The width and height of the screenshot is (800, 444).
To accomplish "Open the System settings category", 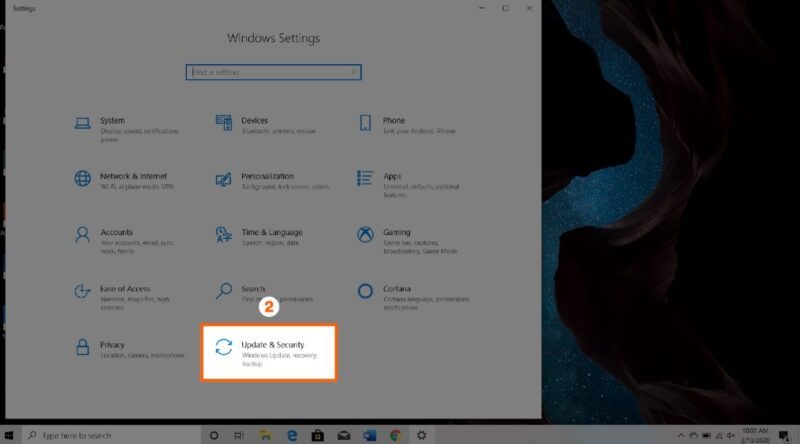I will point(128,129).
